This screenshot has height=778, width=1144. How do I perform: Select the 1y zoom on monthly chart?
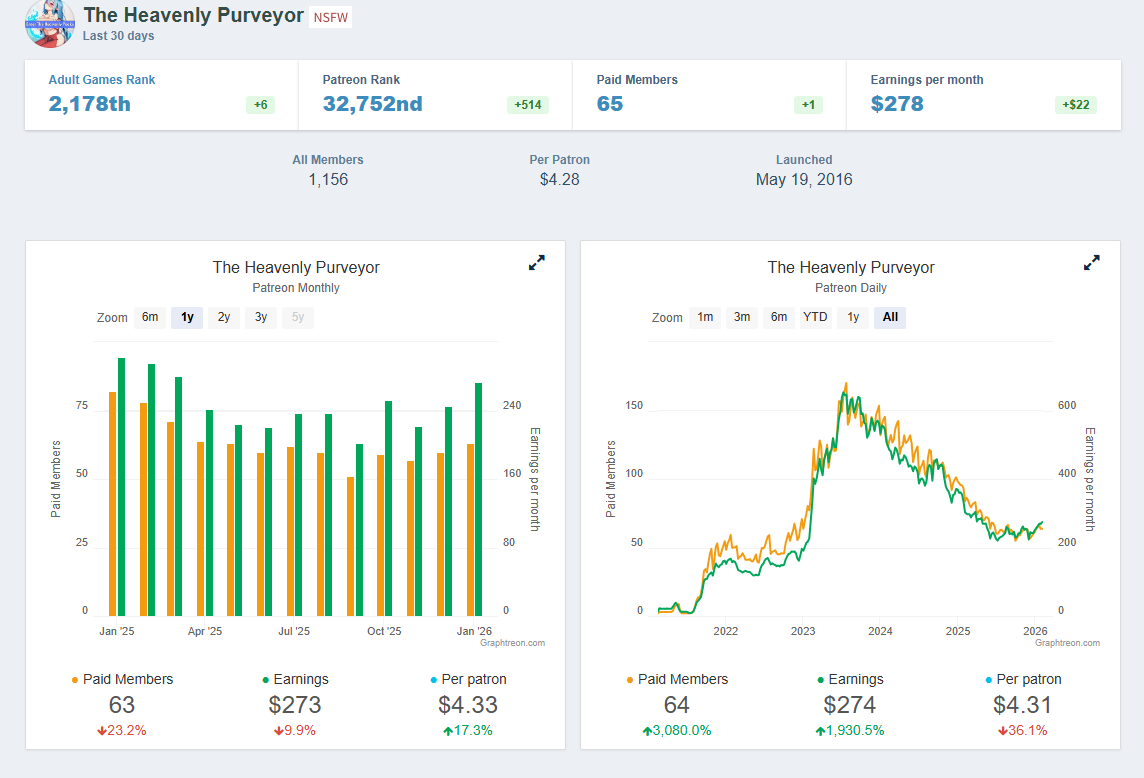click(x=187, y=318)
